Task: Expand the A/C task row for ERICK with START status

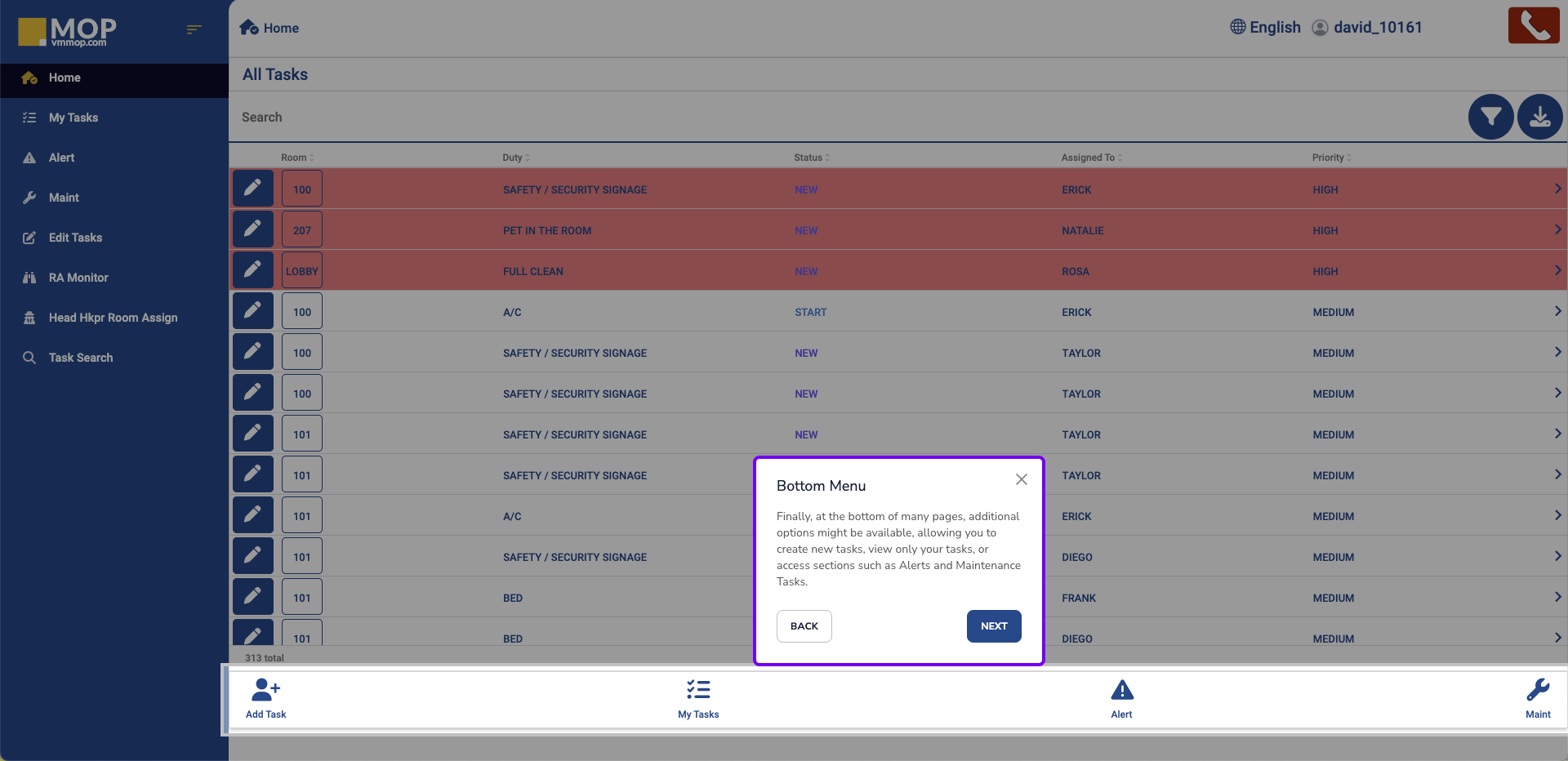Action: (1557, 311)
